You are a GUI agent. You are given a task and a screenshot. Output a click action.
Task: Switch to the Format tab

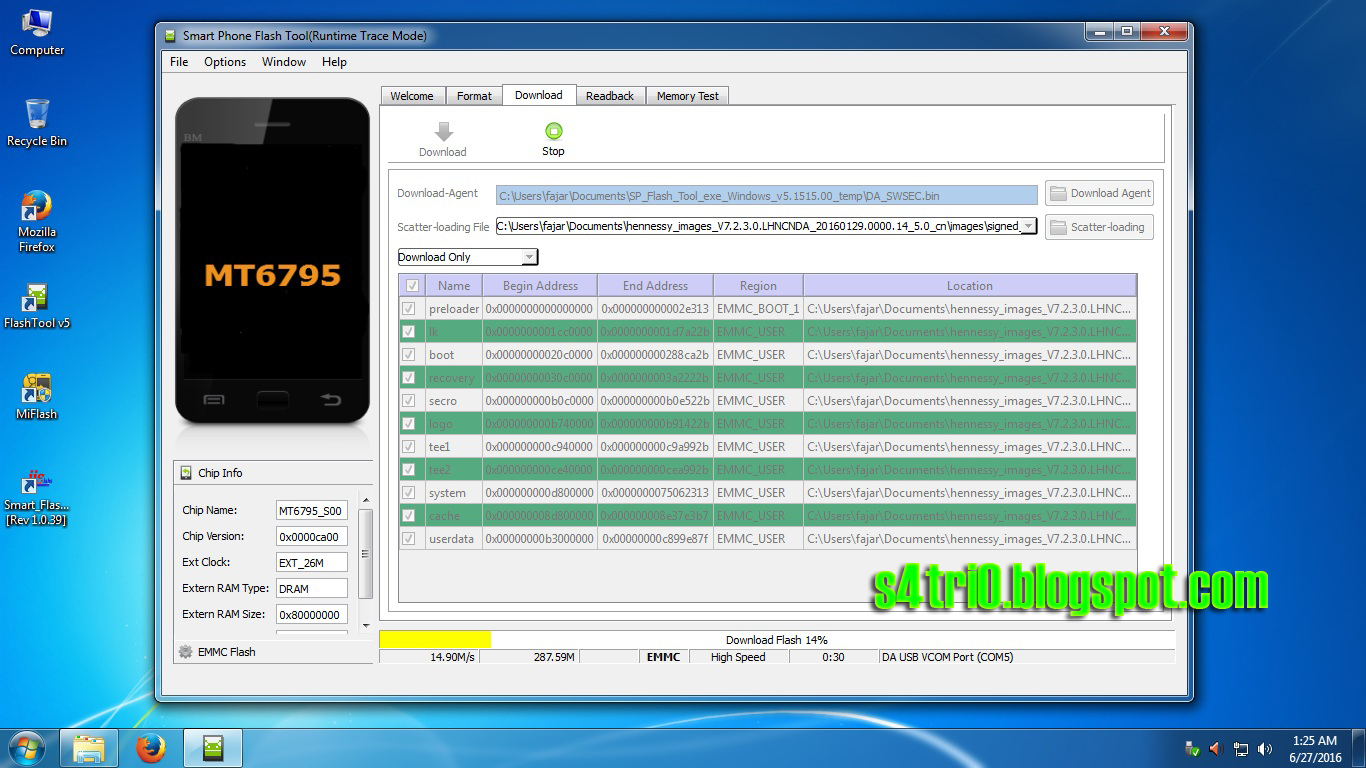pos(474,96)
